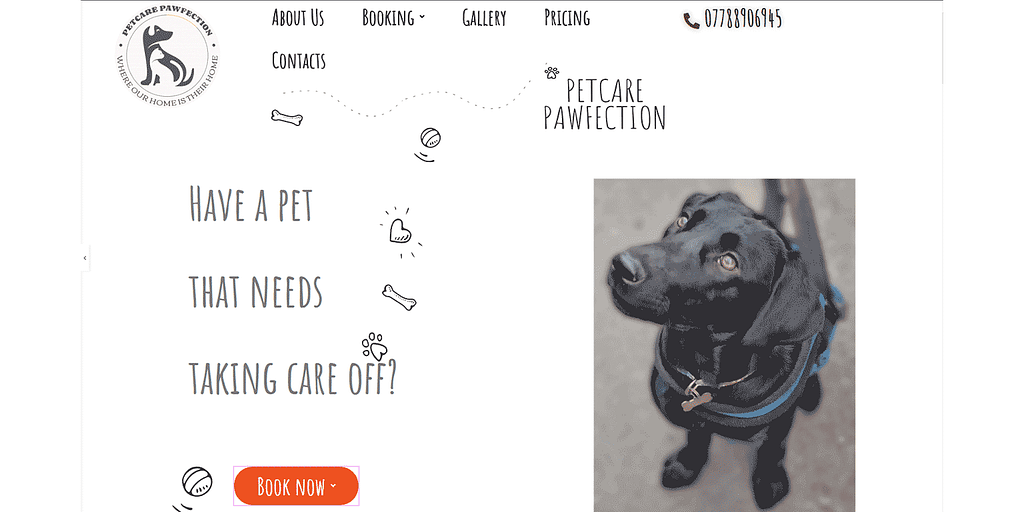Click the paw print doodle above 'care off'

(374, 346)
